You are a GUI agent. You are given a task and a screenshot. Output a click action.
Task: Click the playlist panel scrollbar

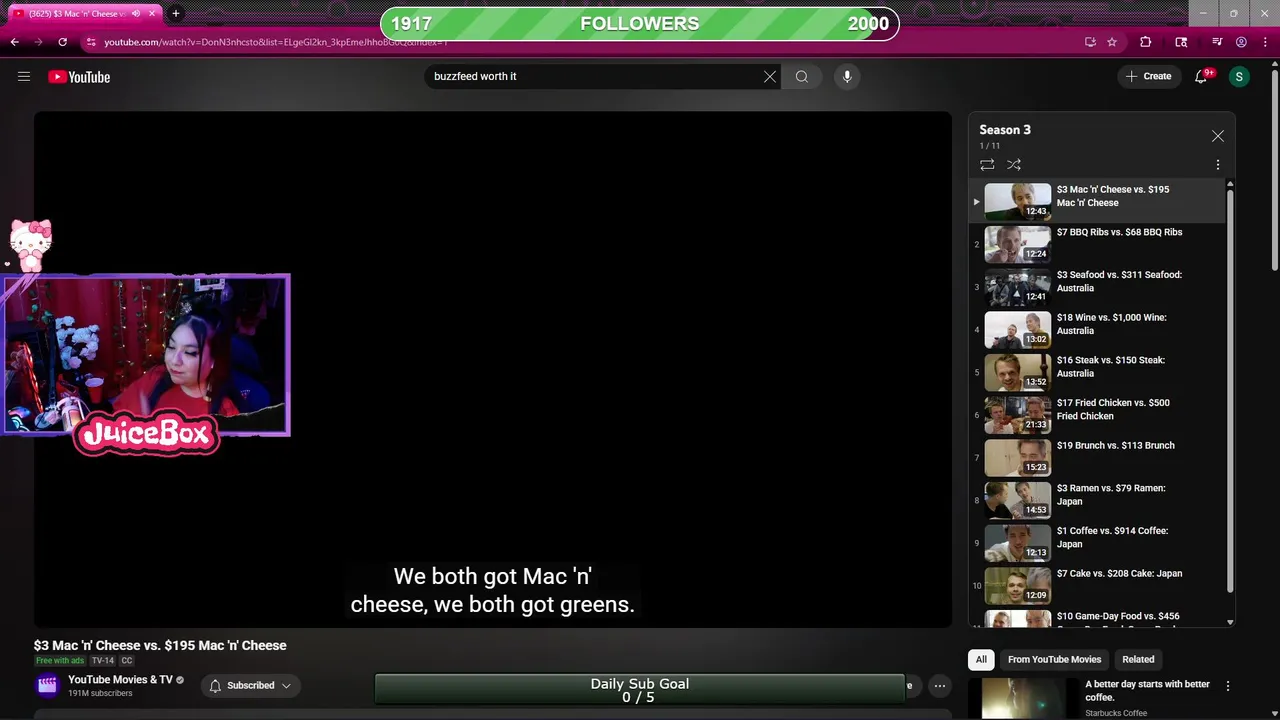[x=1230, y=390]
